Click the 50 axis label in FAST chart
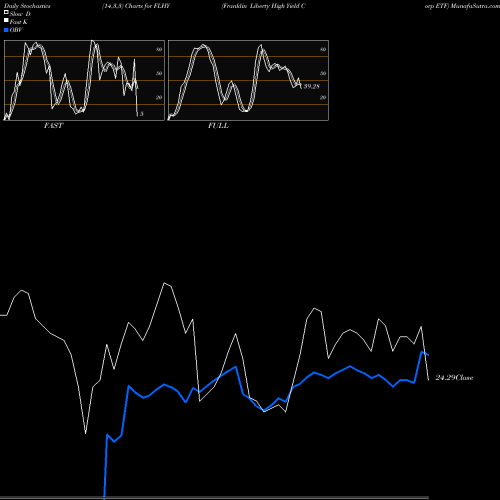This screenshot has height=500, width=500. pos(159,73)
